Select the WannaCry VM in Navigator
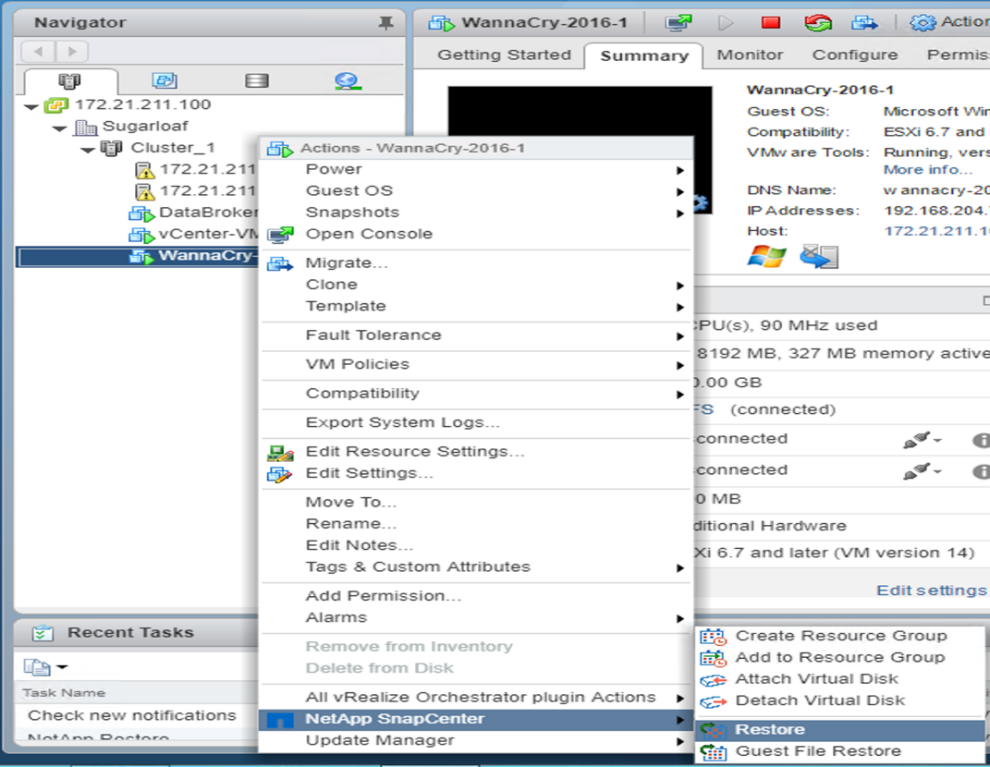990x767 pixels. click(138, 256)
